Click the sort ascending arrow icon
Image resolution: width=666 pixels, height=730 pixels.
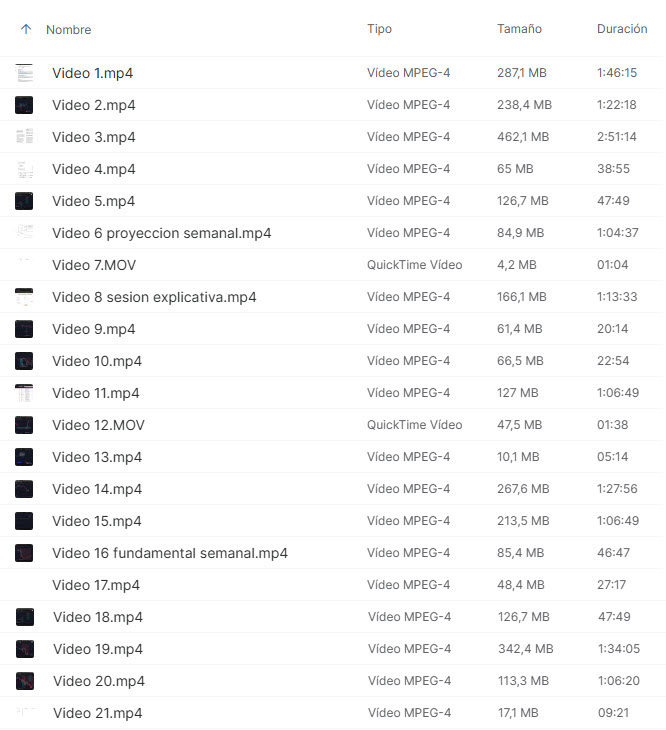pos(25,30)
